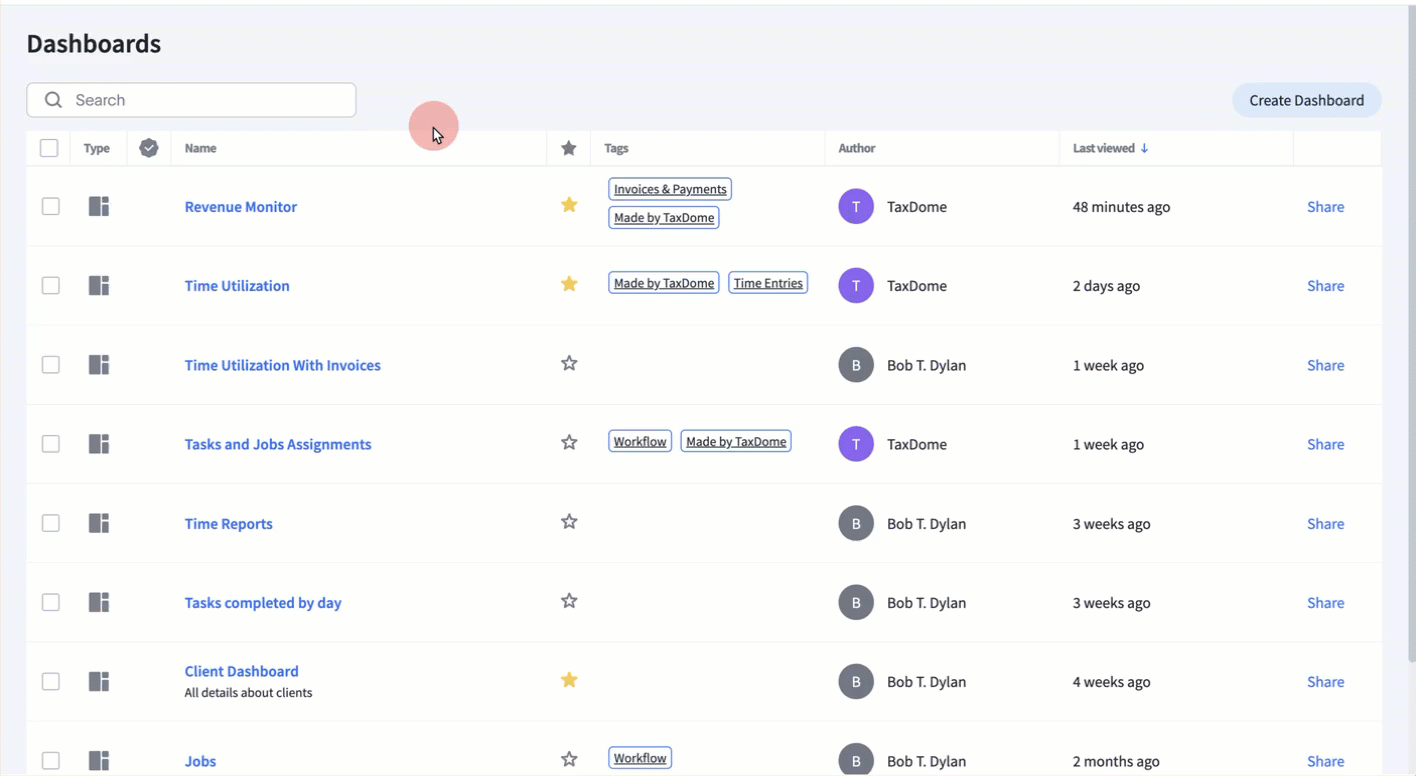This screenshot has height=776, width=1416.
Task: Select the Time Reports row checkbox
Action: coord(50,523)
